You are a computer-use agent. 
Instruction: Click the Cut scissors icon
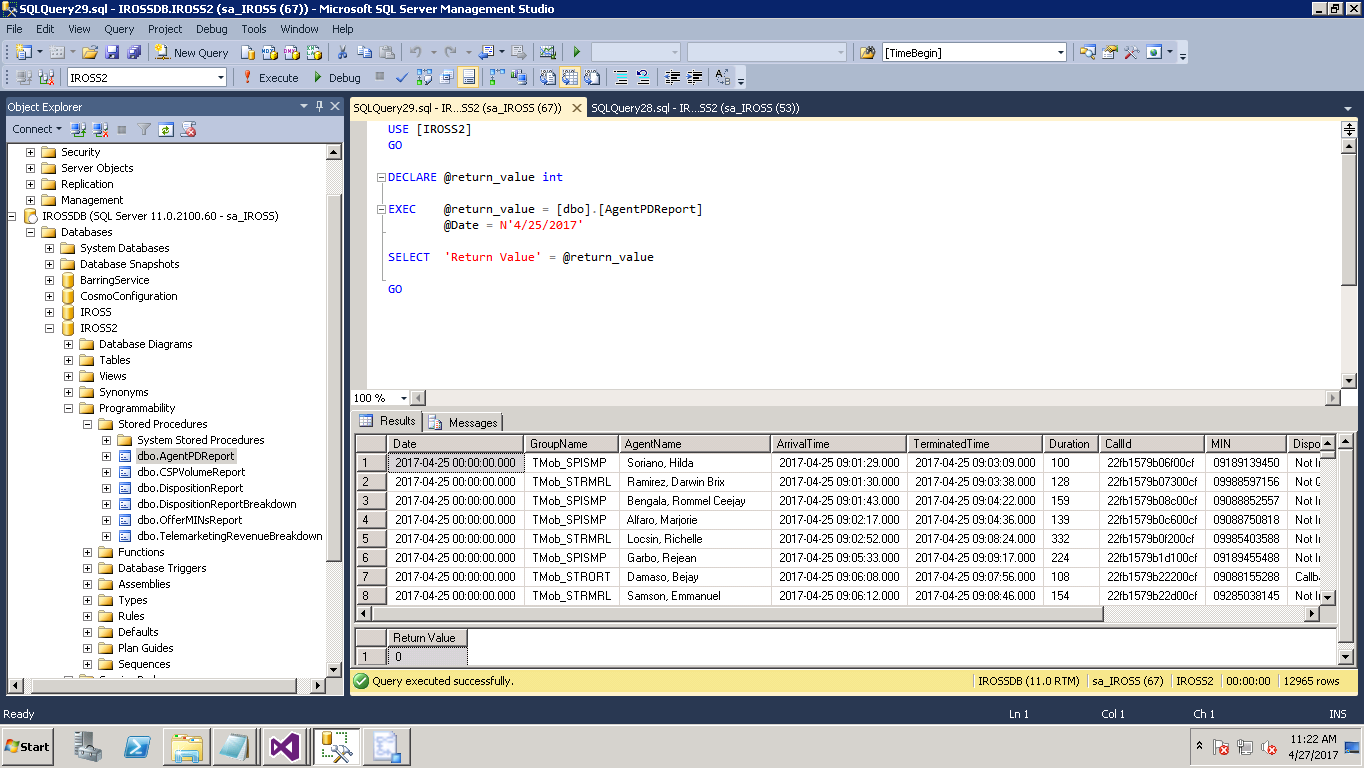click(342, 52)
